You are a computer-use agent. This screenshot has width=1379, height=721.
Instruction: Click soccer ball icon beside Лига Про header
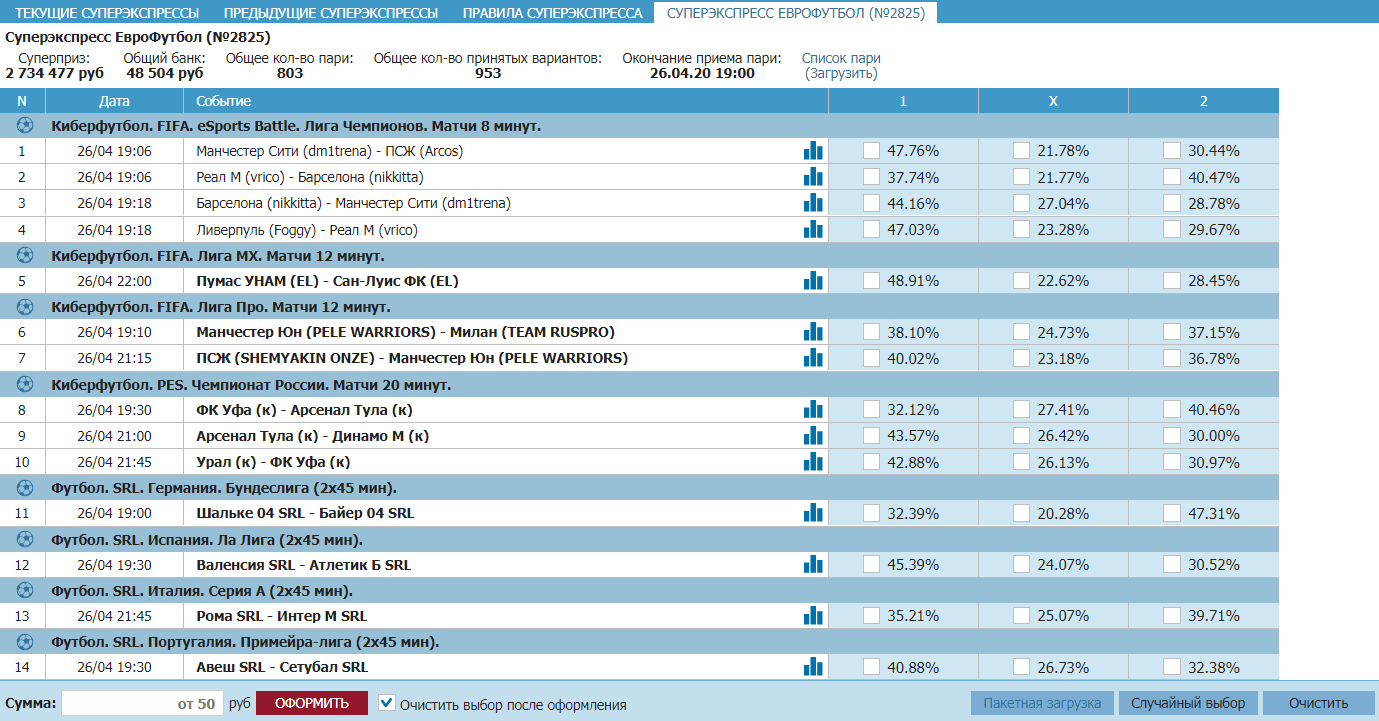(x=25, y=307)
